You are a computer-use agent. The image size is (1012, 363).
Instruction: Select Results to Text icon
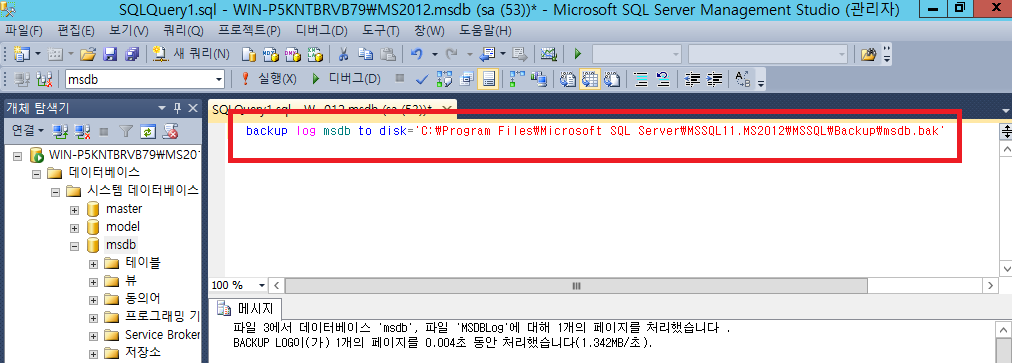[567, 79]
